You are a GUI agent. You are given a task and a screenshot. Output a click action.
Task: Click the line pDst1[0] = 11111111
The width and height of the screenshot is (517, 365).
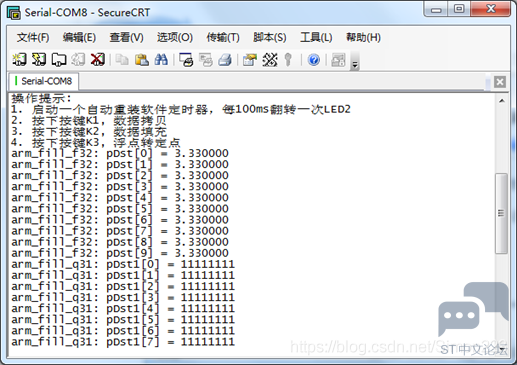point(123,265)
